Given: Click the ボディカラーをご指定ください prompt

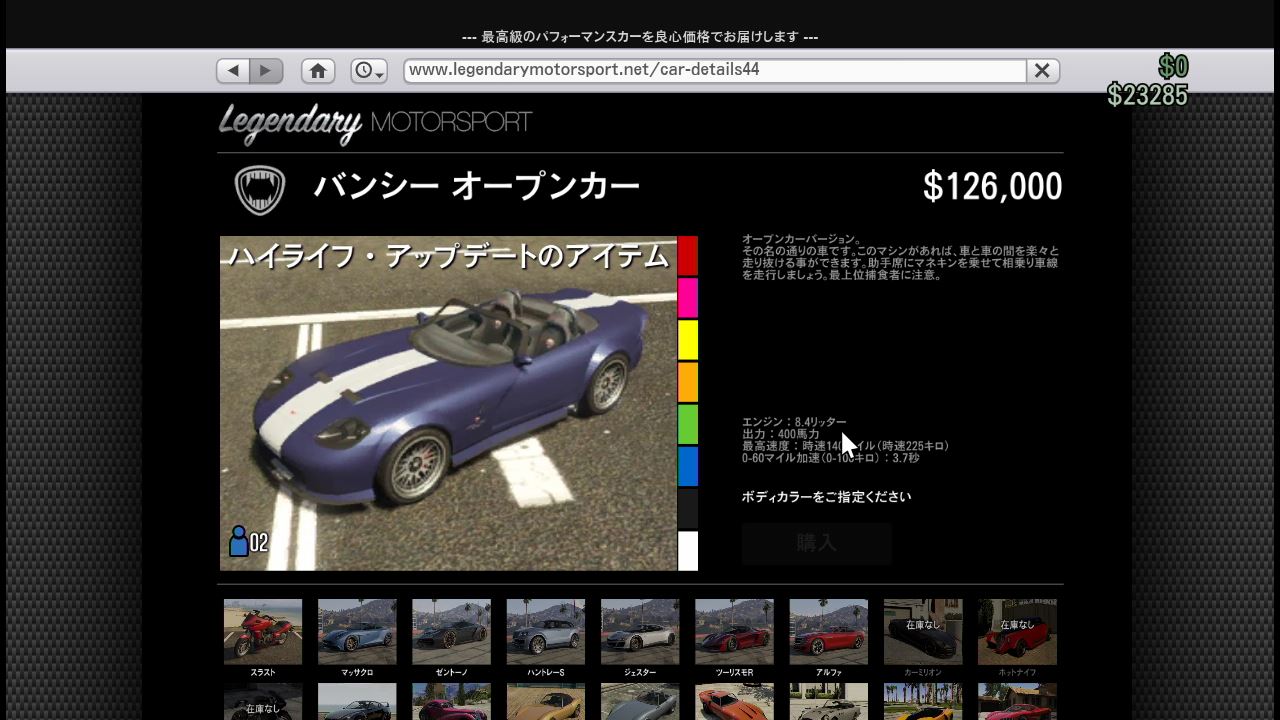Looking at the screenshot, I should [826, 497].
